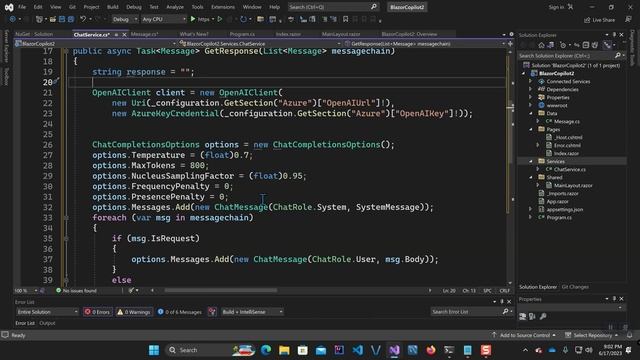Open Microsoft Edge from the taskbar

(x=266, y=350)
